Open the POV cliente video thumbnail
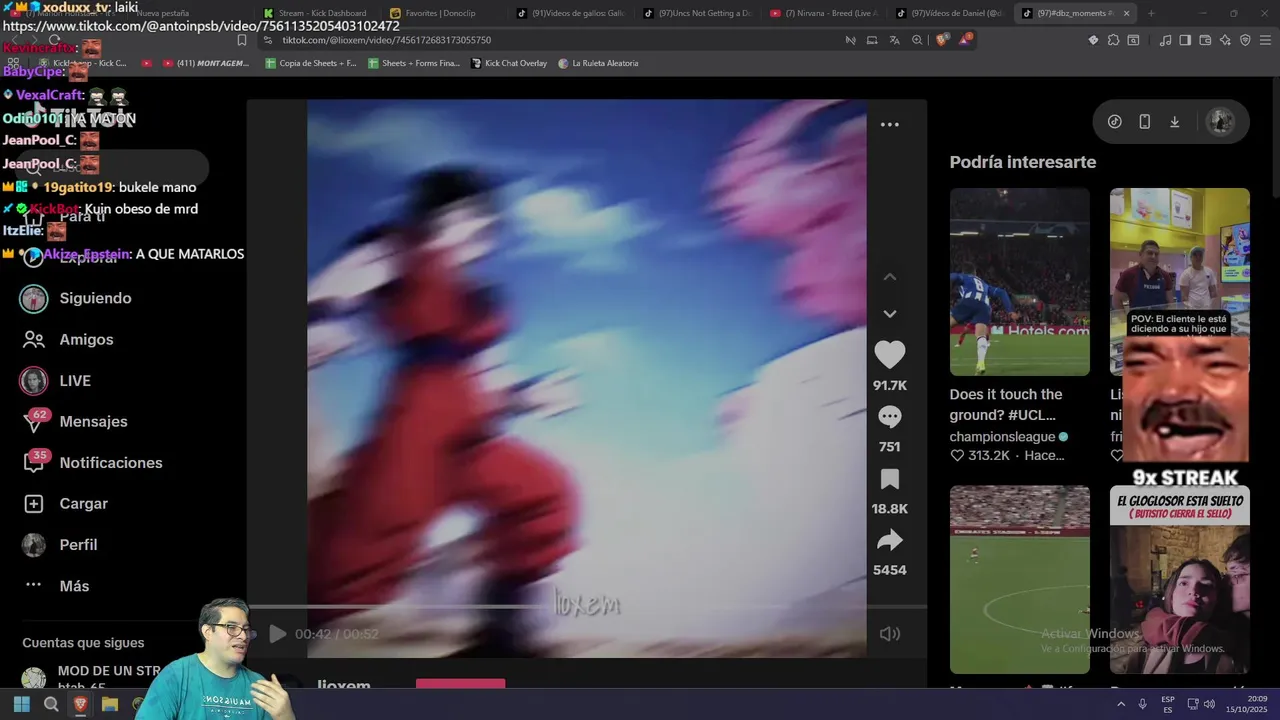This screenshot has width=1280, height=720. coord(1179,262)
